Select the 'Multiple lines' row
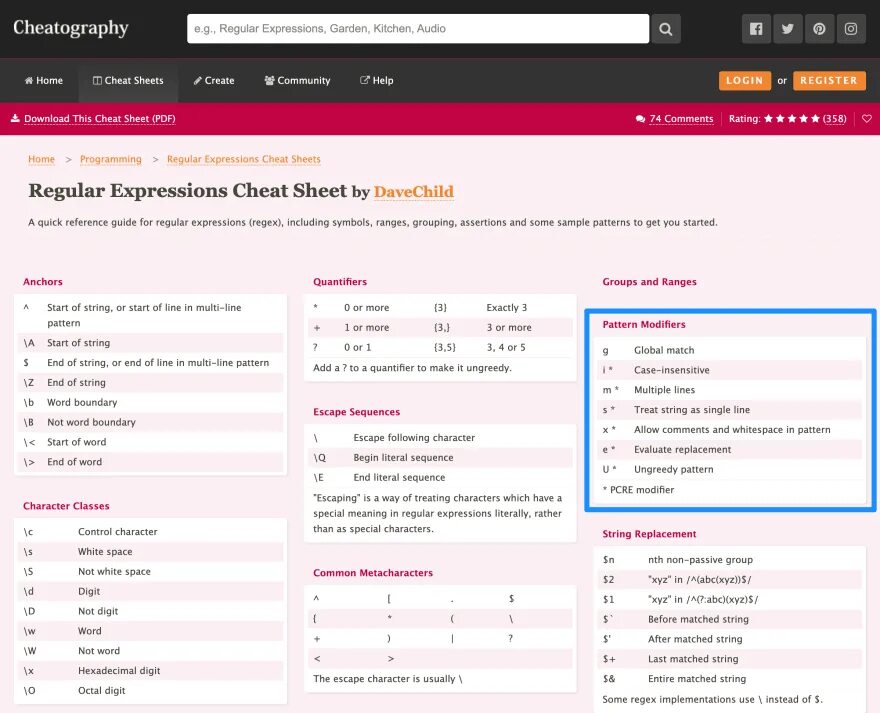880x713 pixels. pyautogui.click(x=730, y=390)
